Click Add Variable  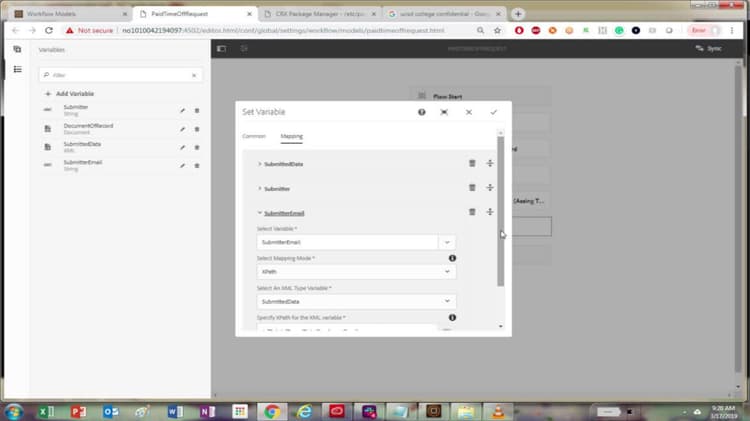[70, 94]
